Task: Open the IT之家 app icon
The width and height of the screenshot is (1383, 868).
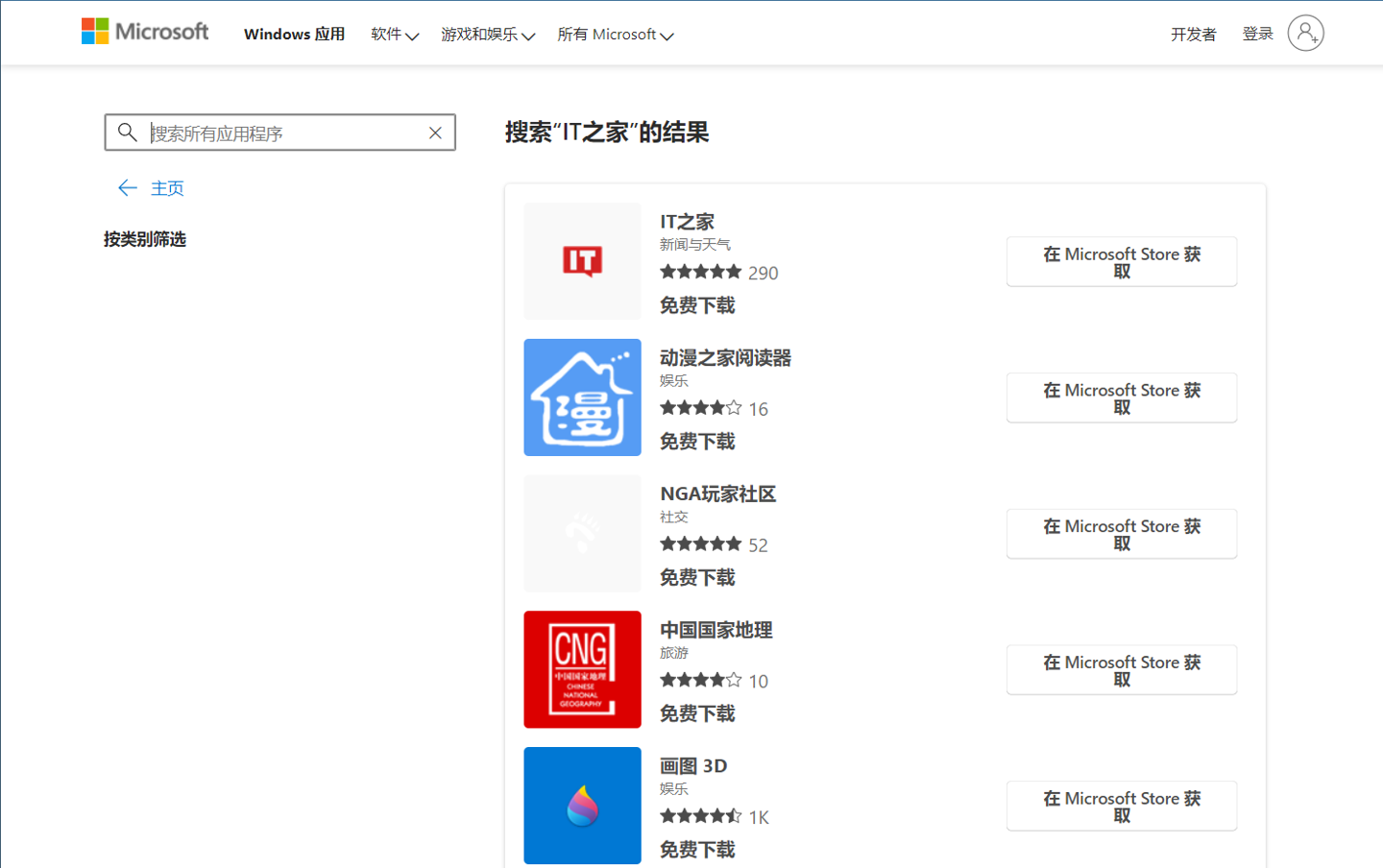Action: (x=582, y=261)
